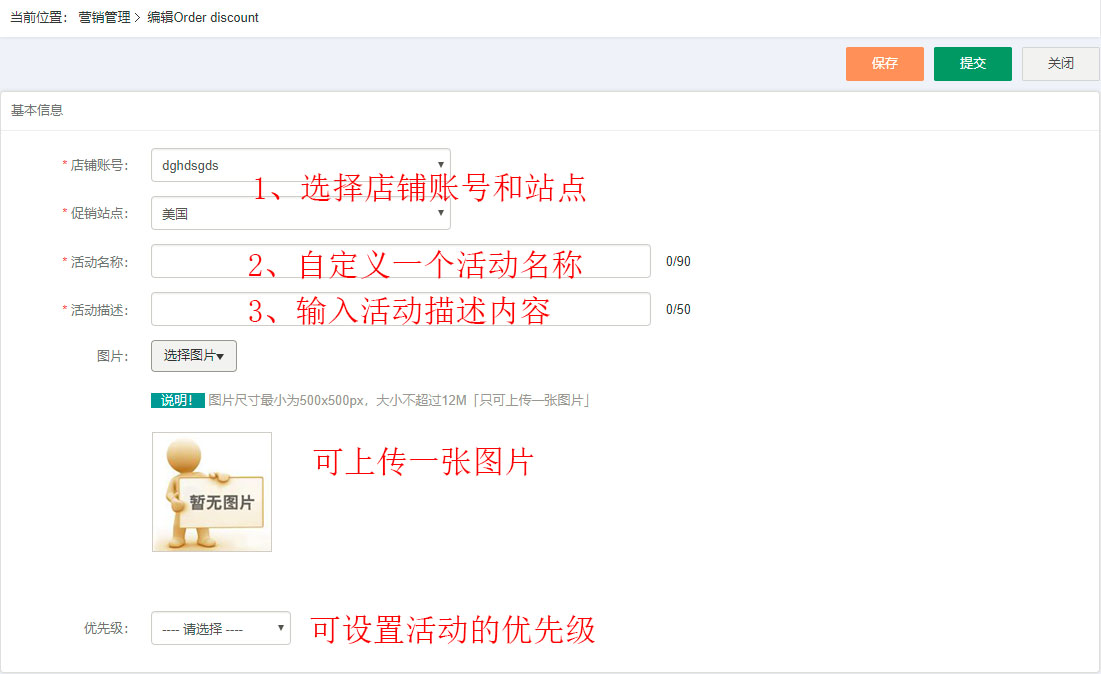Screen dimensions: 1101x674
Task: Click the 说明! label badge
Action: [x=178, y=400]
